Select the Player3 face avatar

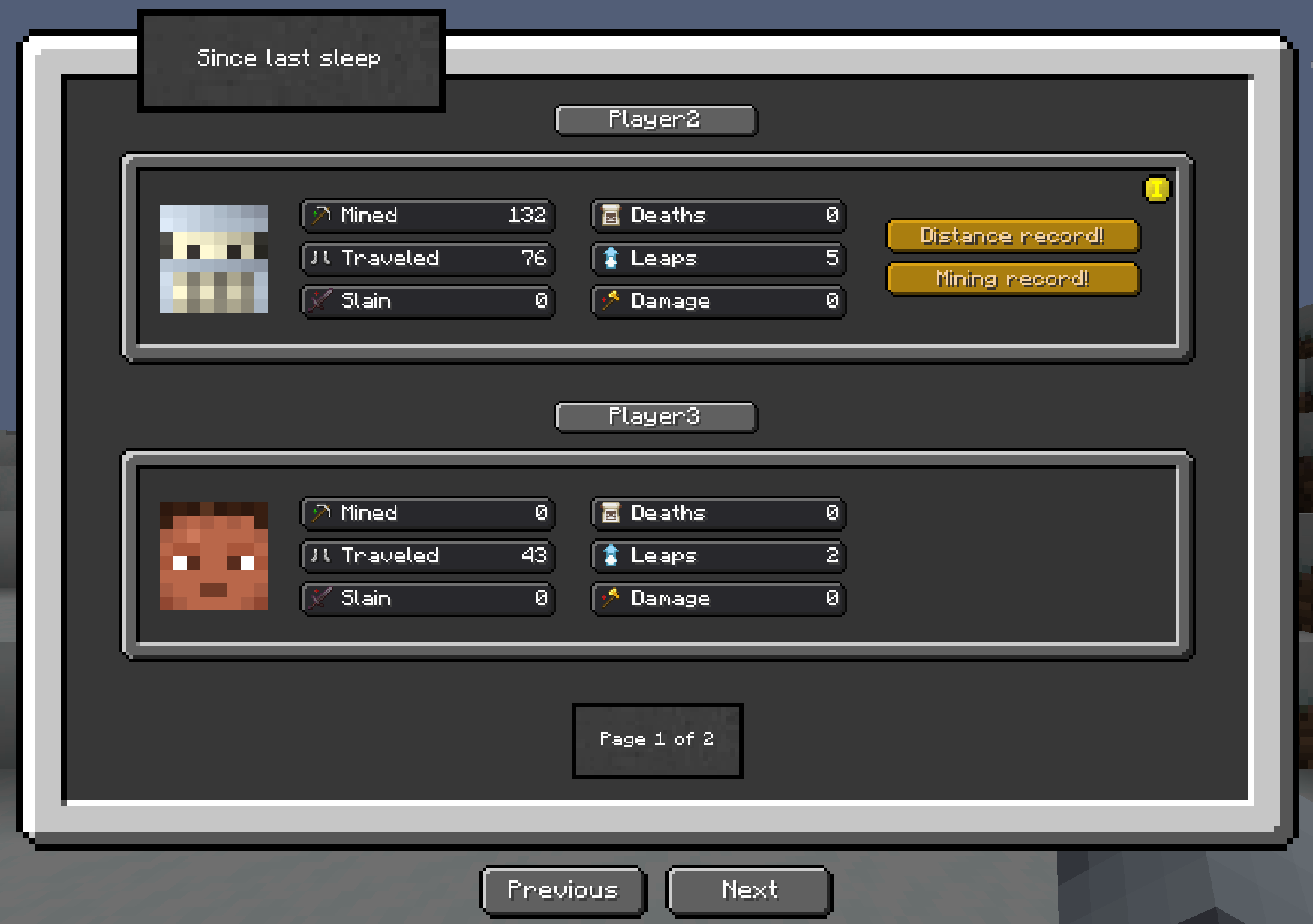pyautogui.click(x=214, y=556)
